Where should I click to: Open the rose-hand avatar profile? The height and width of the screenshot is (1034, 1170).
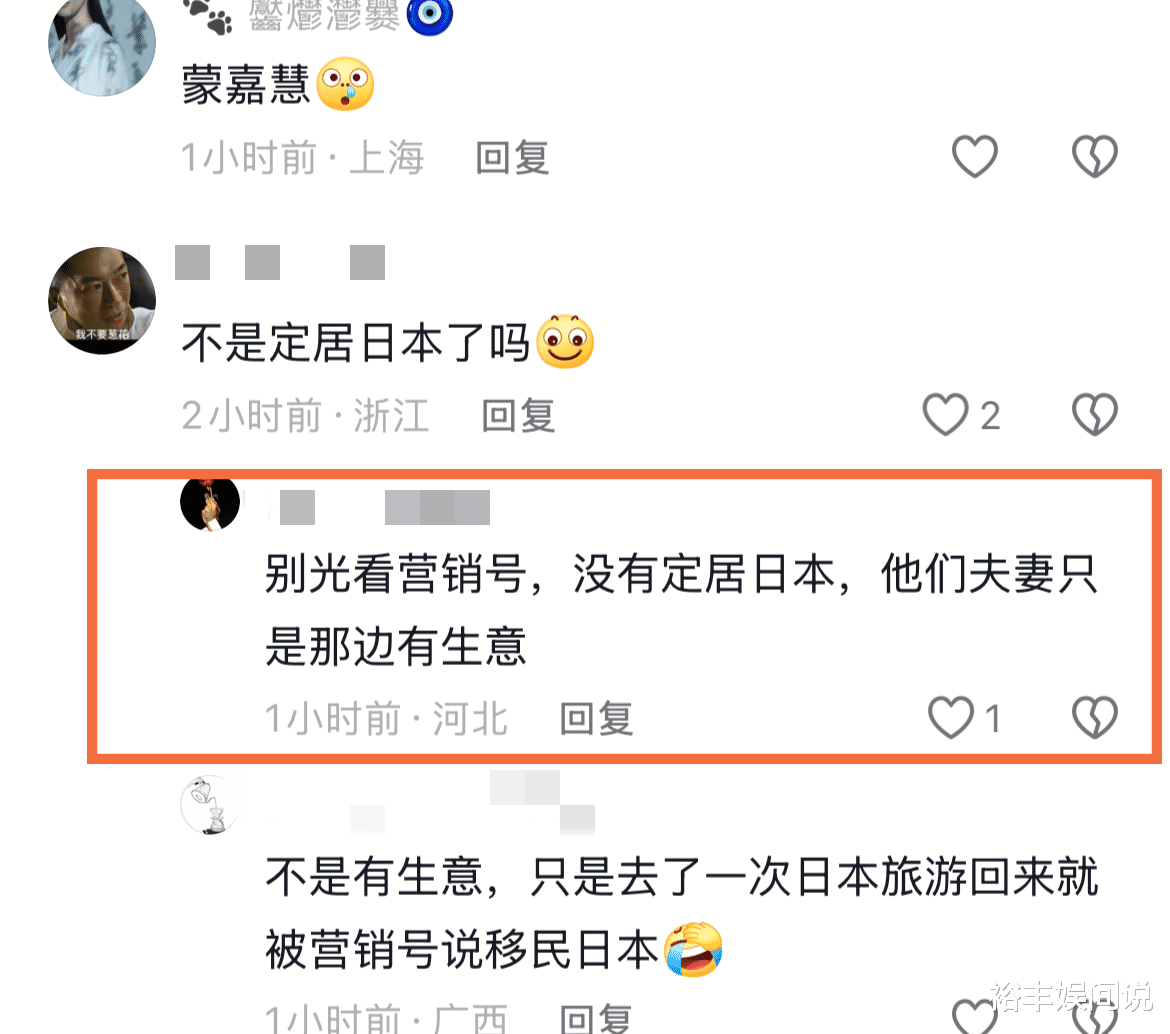click(x=210, y=504)
